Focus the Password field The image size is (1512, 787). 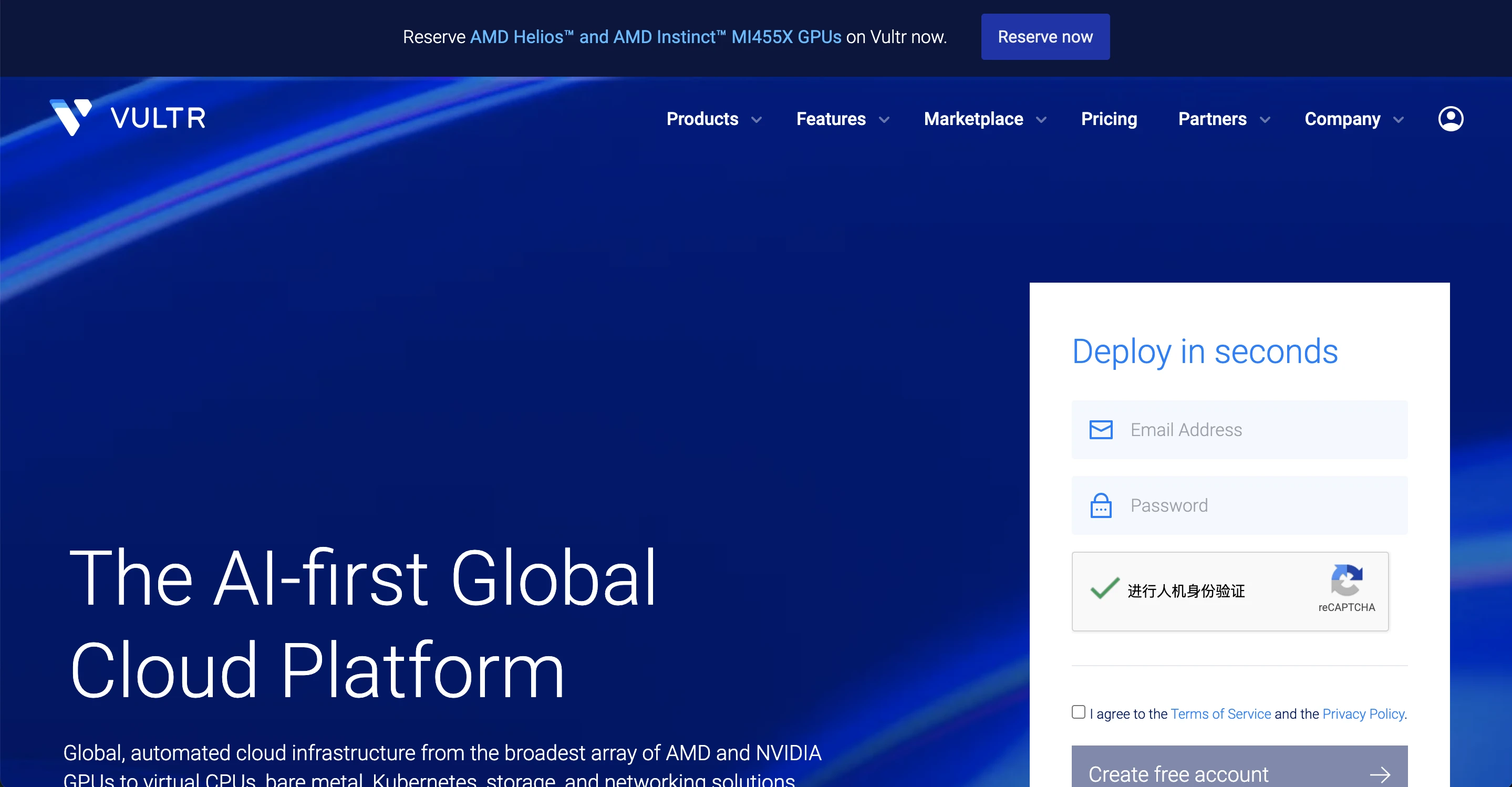[x=1239, y=505]
